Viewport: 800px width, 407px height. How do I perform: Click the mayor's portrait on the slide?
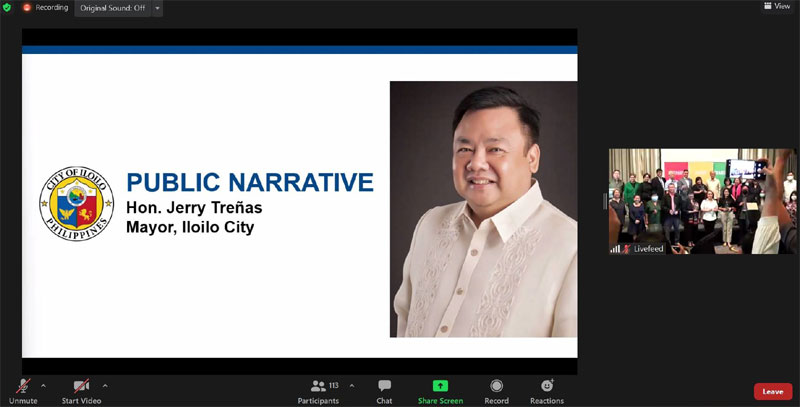tap(483, 209)
